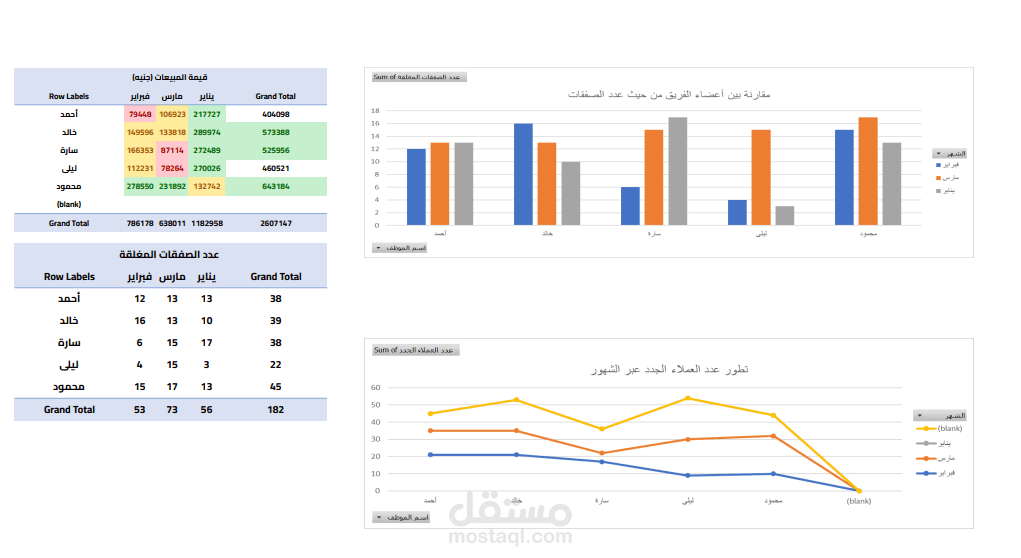The width and height of the screenshot is (1021, 558).
Task: Open the اسم الموظف filter on the bar chart
Action: pyautogui.click(x=400, y=248)
